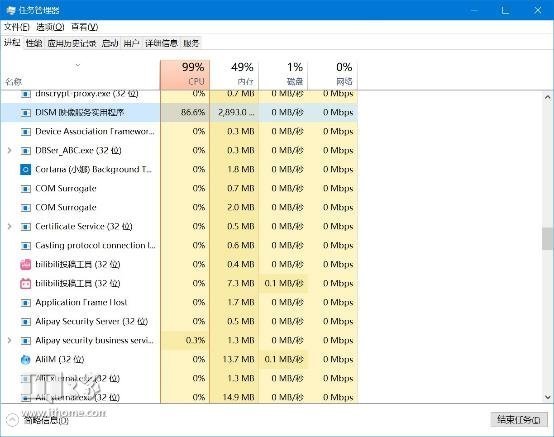
Task: Expand the Alipay security business service group
Action: (x=10, y=341)
